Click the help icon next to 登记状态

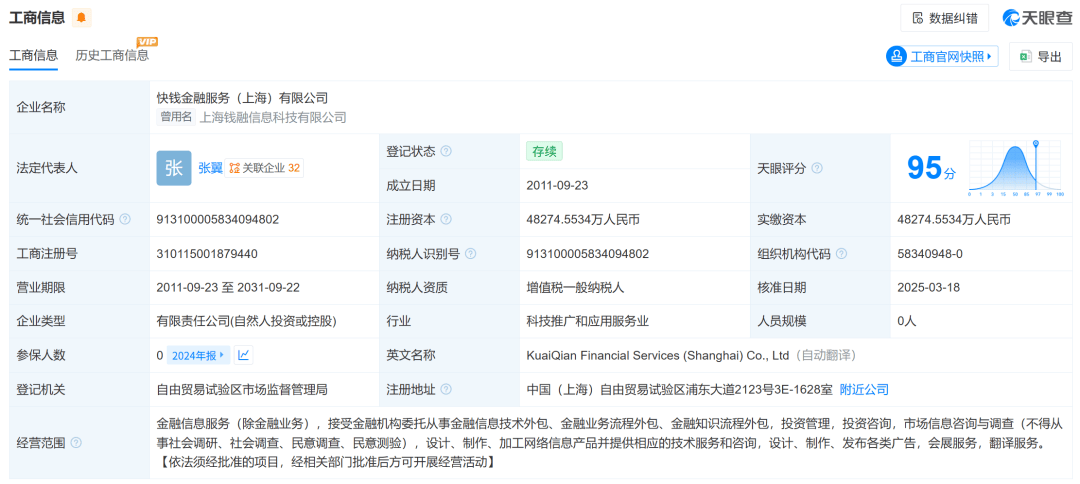446,151
